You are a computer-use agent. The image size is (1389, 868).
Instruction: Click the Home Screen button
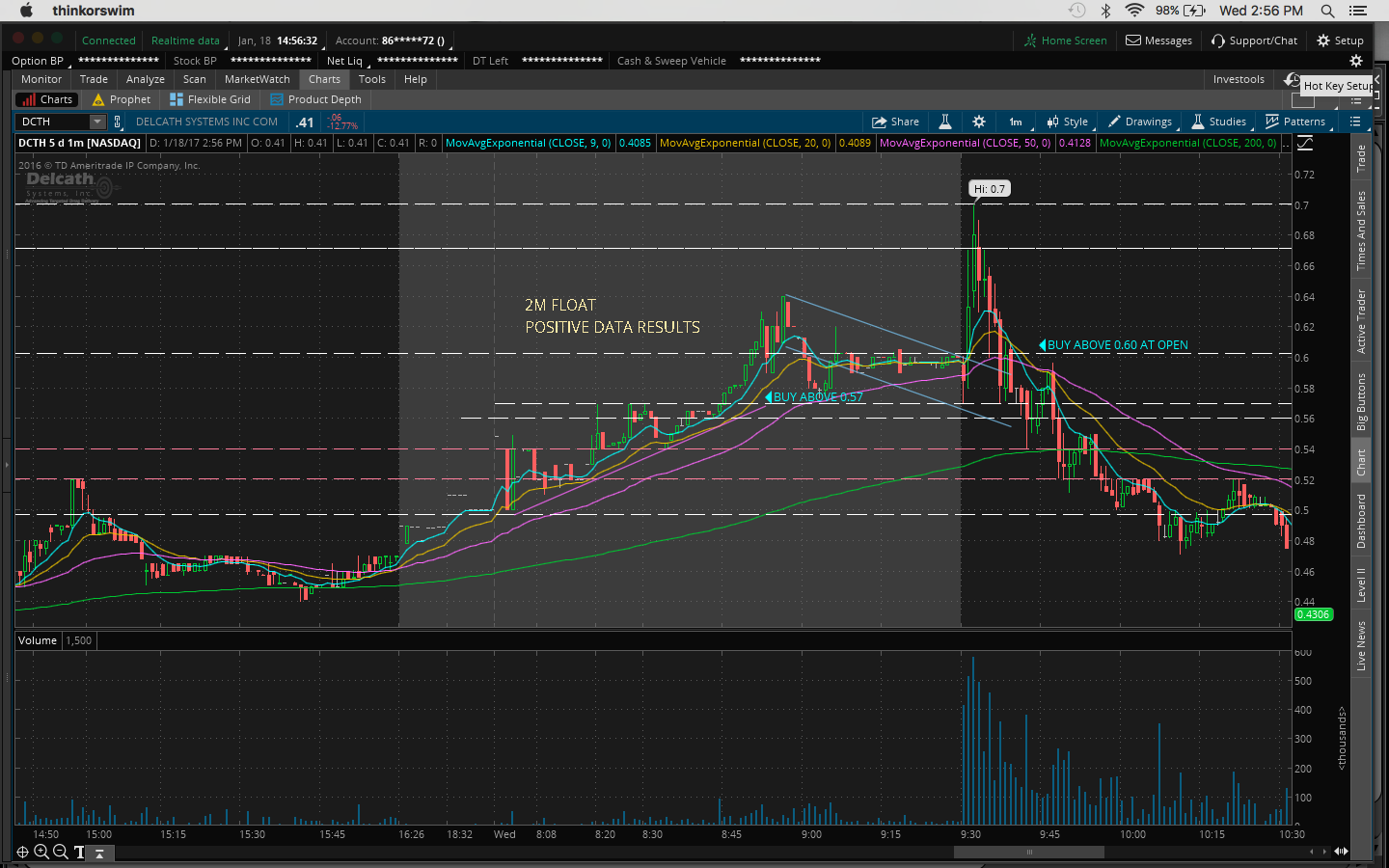point(1065,41)
